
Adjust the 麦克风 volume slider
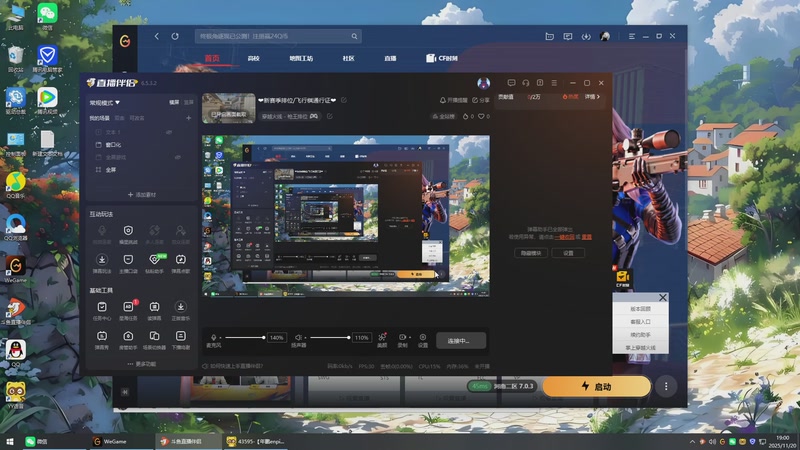point(244,337)
